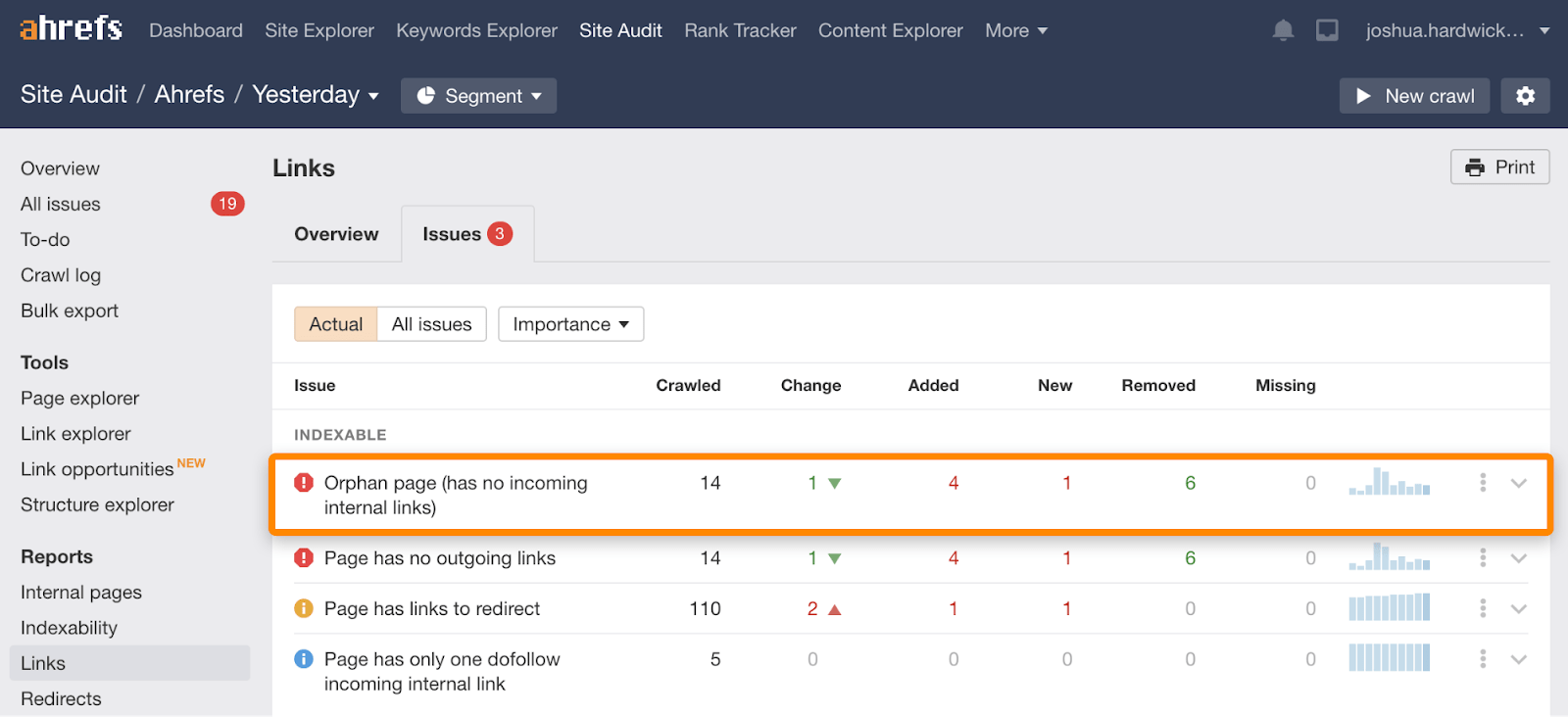Viewport: 1568px width, 717px height.
Task: Open Content Explorer in top navigation
Action: [891, 30]
